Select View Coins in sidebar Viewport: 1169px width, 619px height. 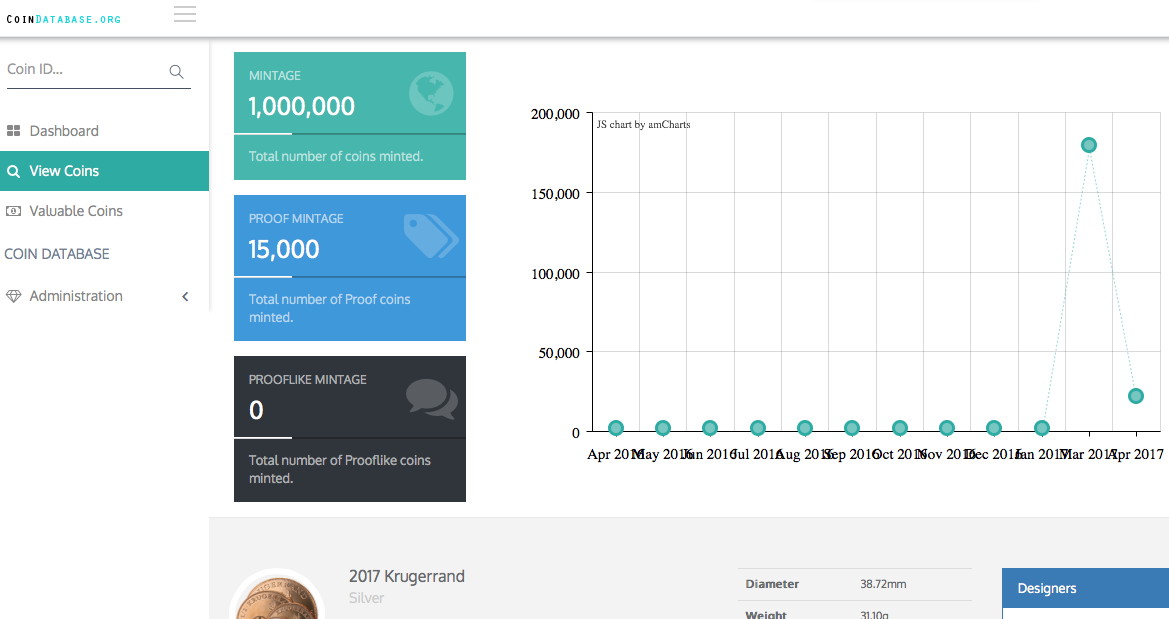click(64, 171)
